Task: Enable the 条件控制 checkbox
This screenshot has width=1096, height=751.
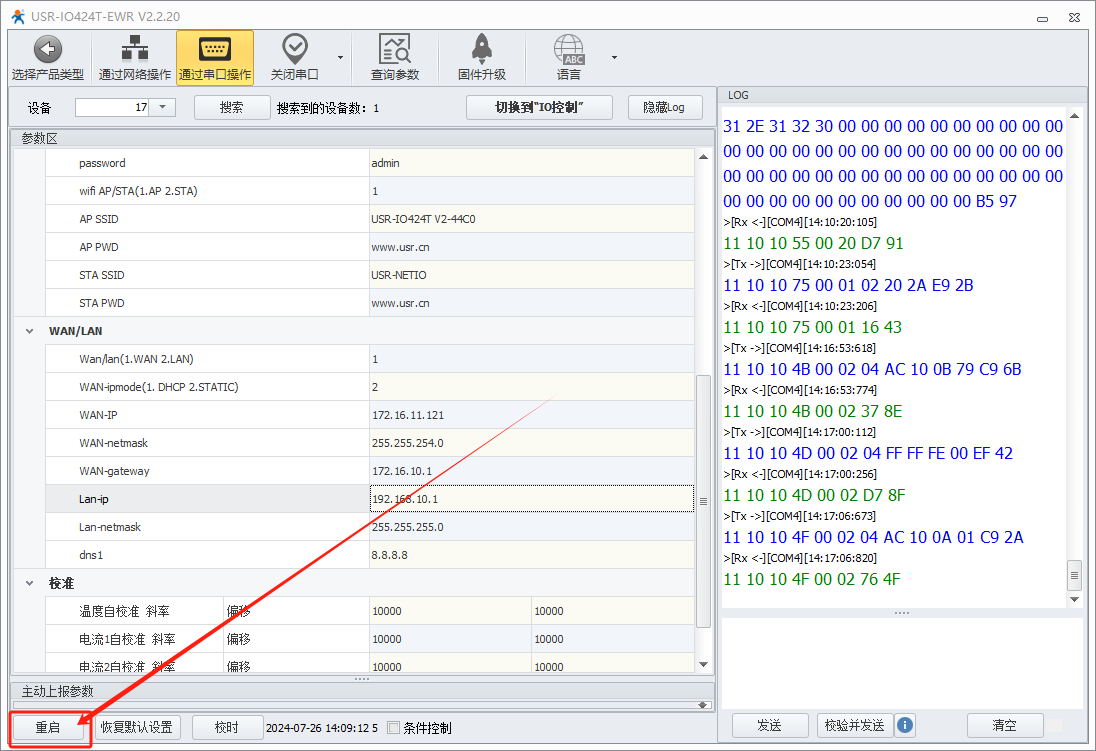Action: (394, 728)
